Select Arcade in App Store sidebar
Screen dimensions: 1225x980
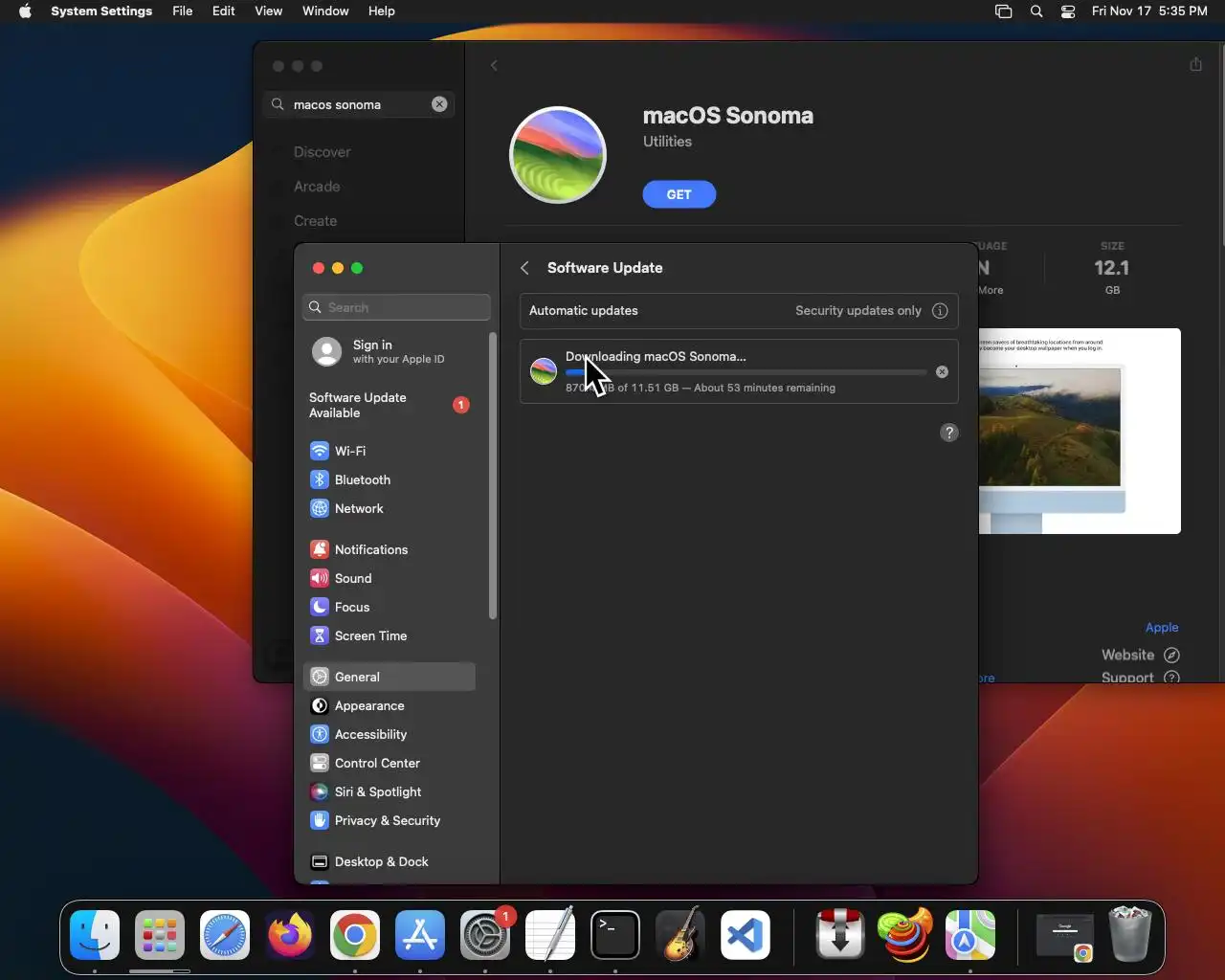pyautogui.click(x=317, y=187)
